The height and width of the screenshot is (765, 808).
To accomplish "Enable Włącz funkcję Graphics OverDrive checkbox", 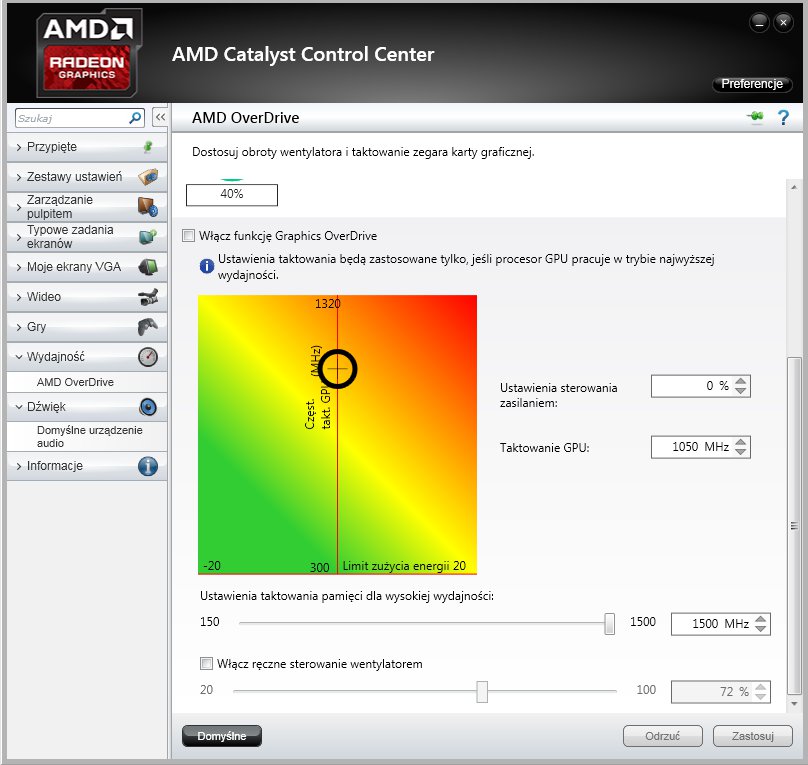I will click(189, 236).
